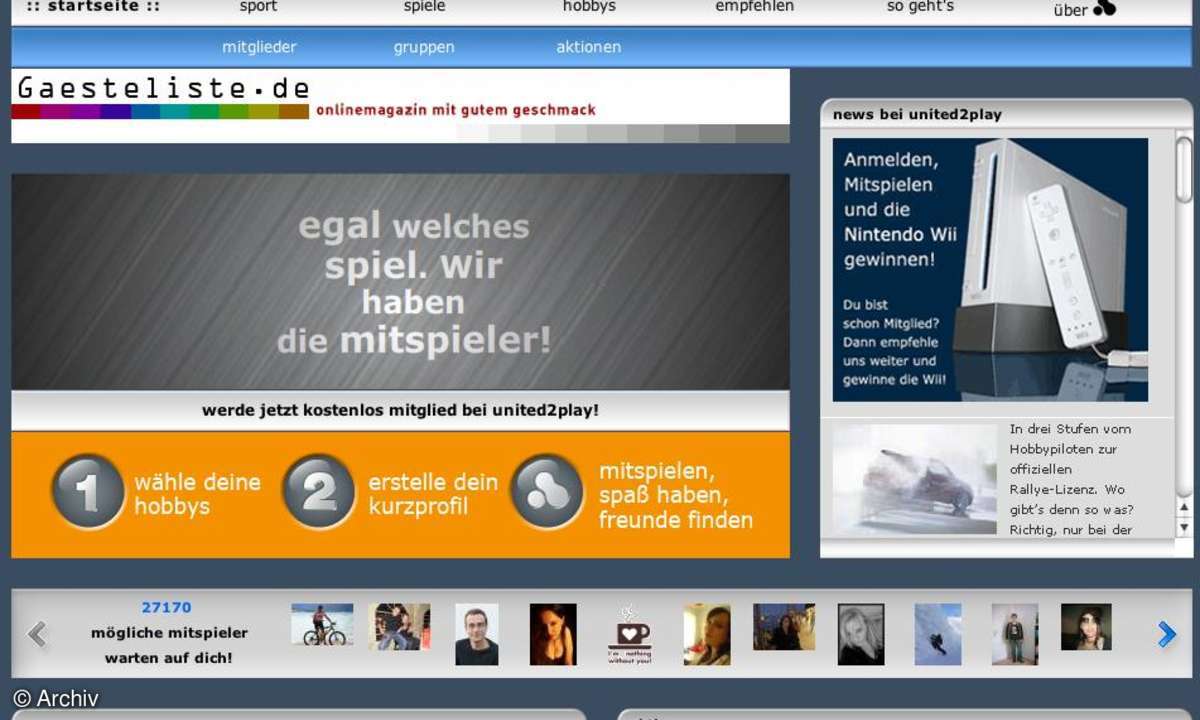
Task: Open the woman in white photo
Action: coord(707,634)
